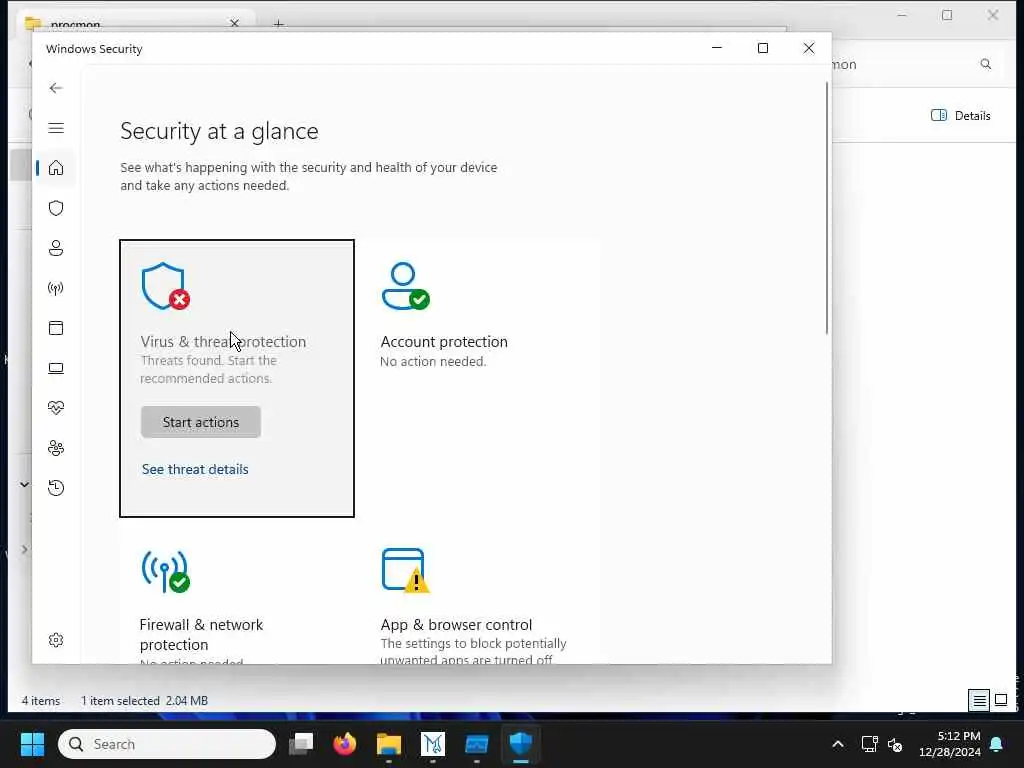Open Task View on the taskbar

click(301, 744)
